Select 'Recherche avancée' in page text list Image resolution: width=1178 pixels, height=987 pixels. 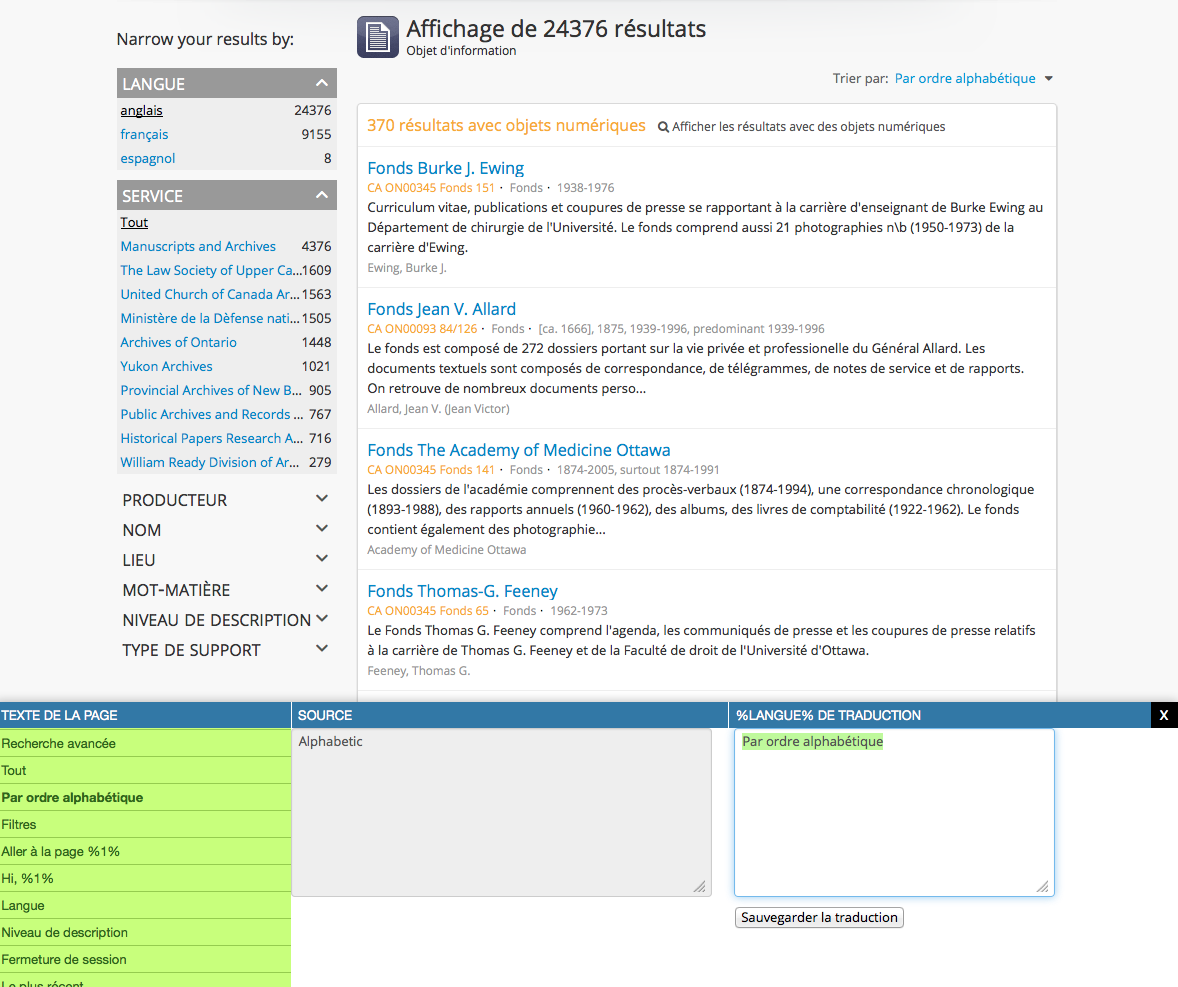click(x=58, y=743)
